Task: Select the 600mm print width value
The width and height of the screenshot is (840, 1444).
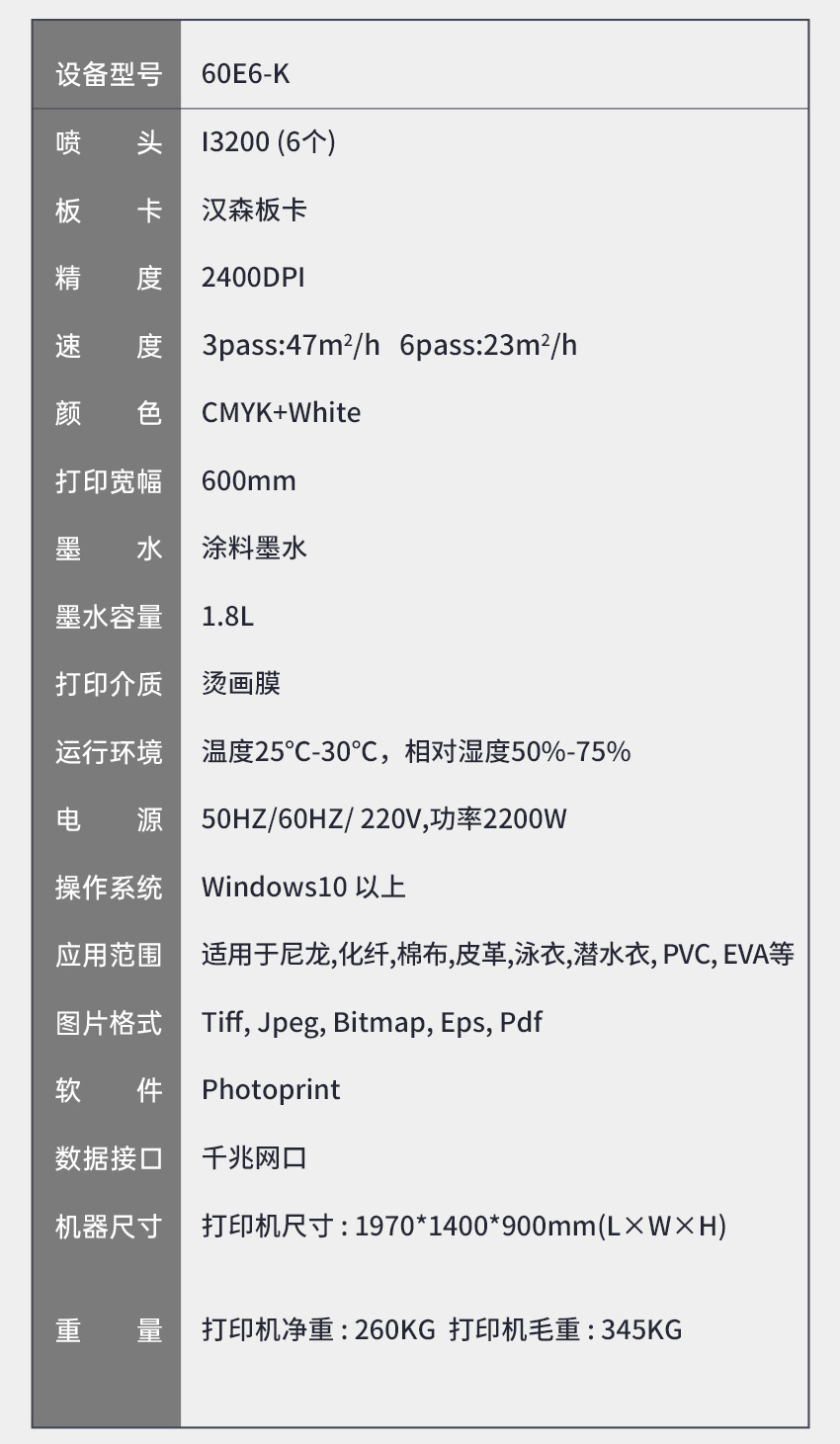Action: pos(248,481)
